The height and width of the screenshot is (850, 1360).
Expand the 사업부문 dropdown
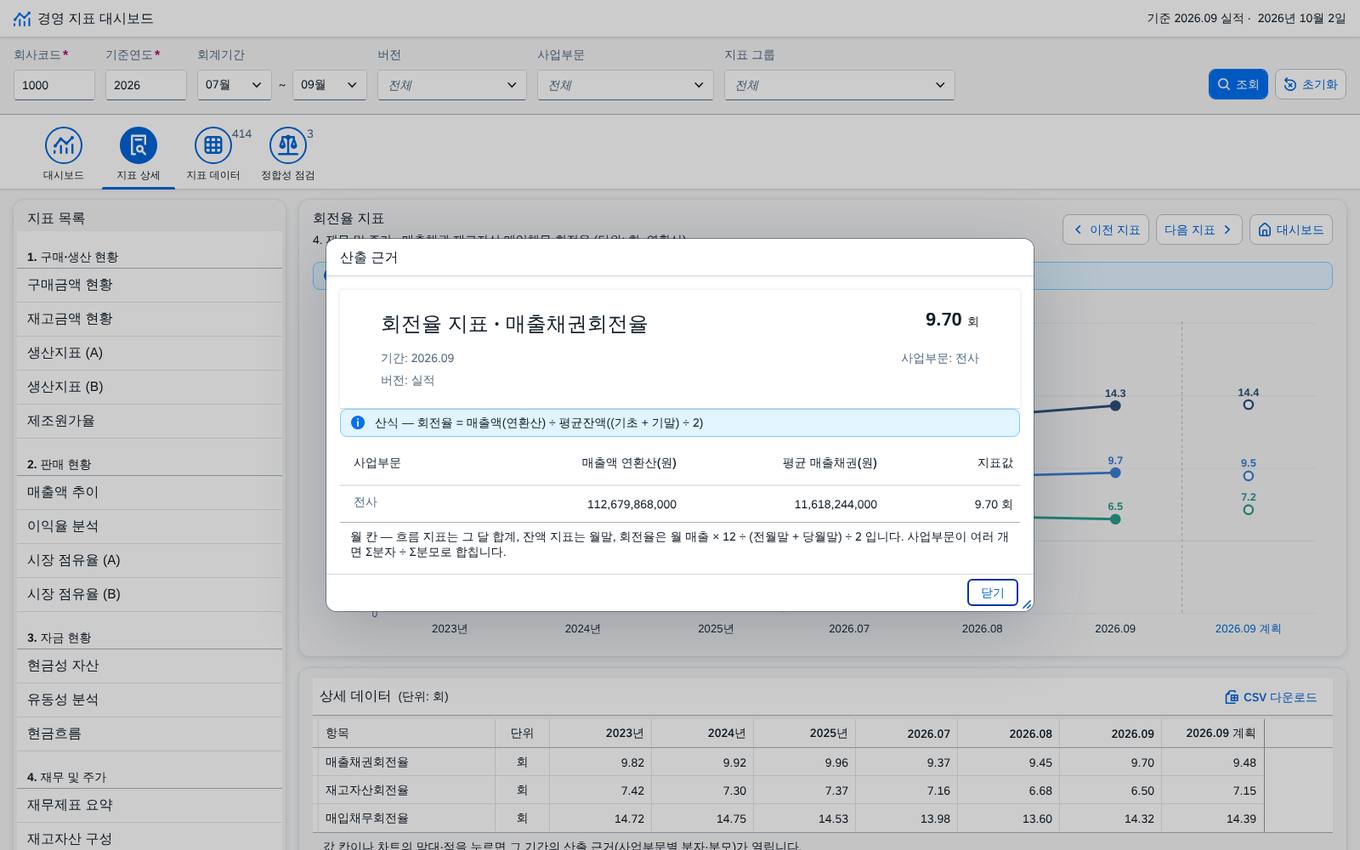point(625,85)
